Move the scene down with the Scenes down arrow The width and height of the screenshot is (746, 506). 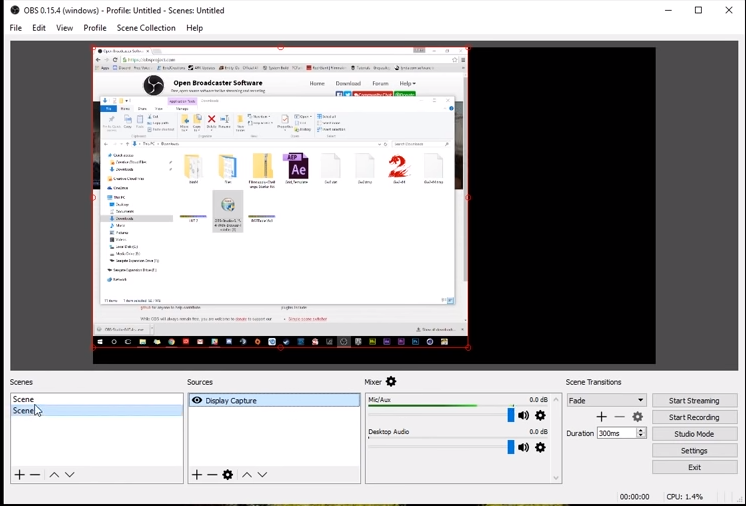point(69,475)
